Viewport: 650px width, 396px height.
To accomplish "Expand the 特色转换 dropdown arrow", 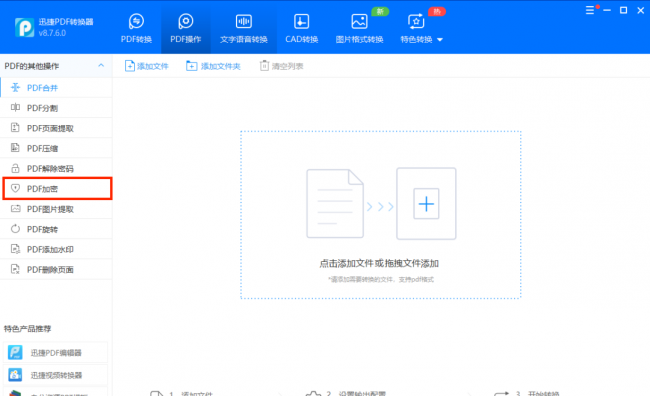I will [x=440, y=40].
